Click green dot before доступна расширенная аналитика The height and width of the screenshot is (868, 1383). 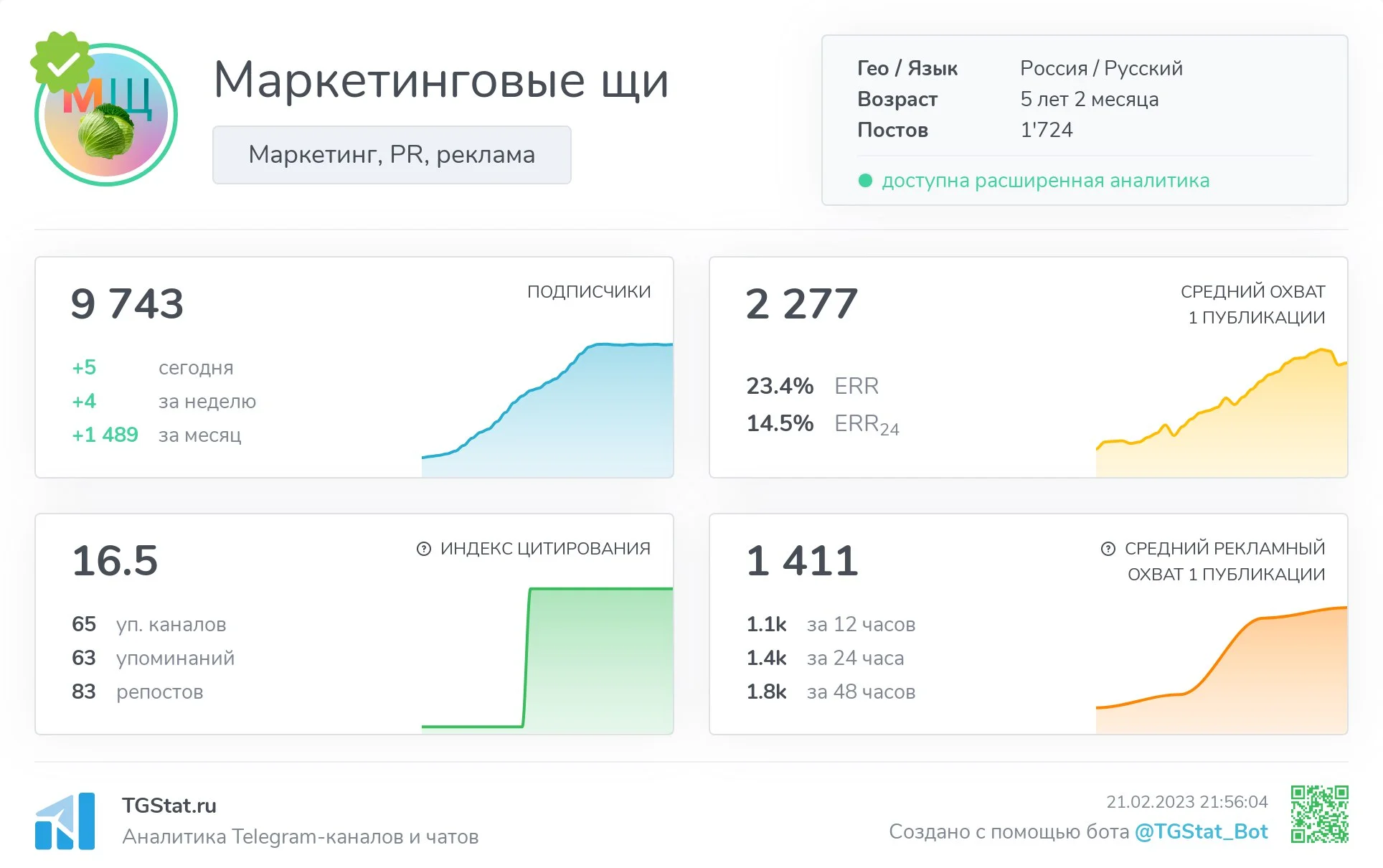point(865,181)
